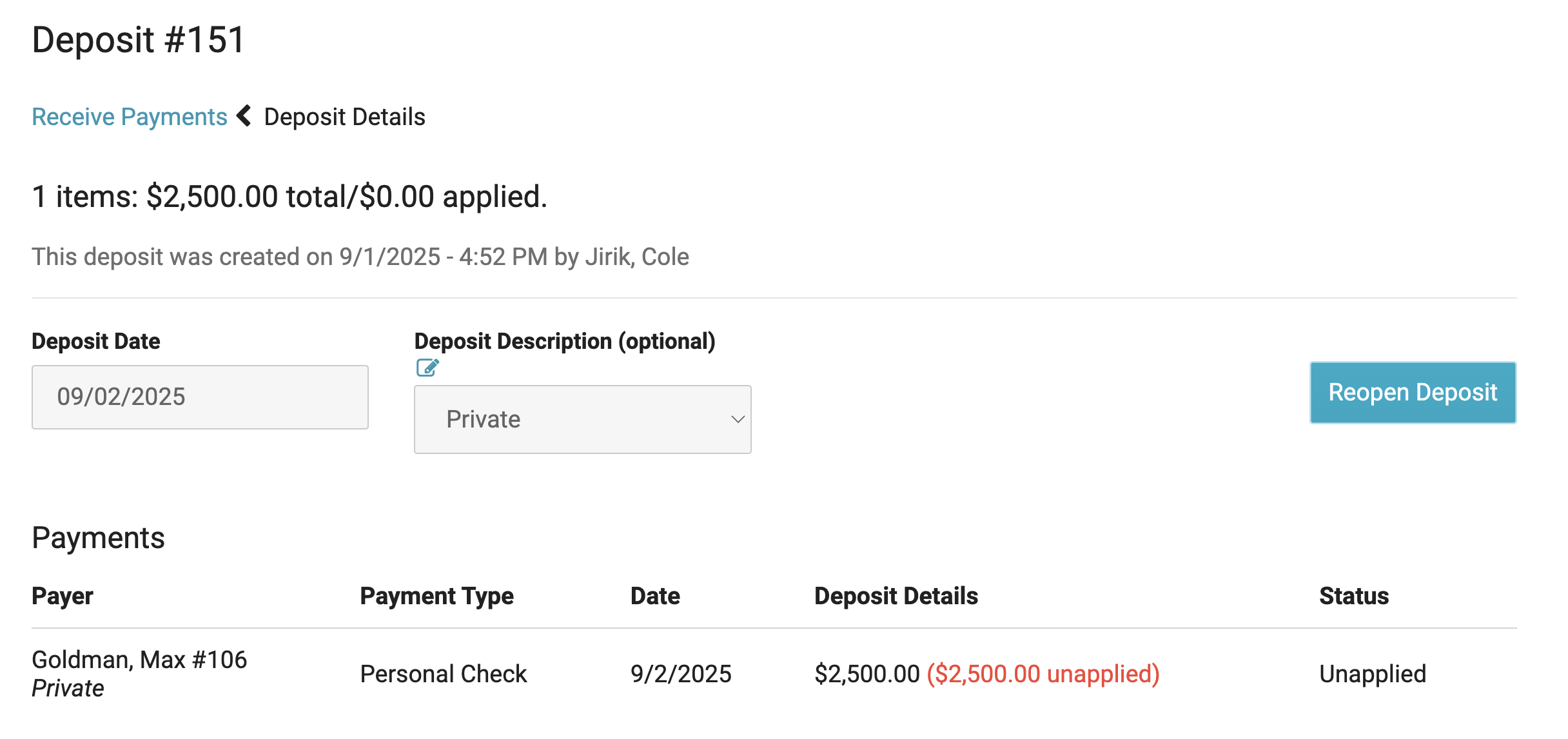The image size is (1568, 739).
Task: Click the Payment Type column header
Action: pyautogui.click(x=436, y=596)
